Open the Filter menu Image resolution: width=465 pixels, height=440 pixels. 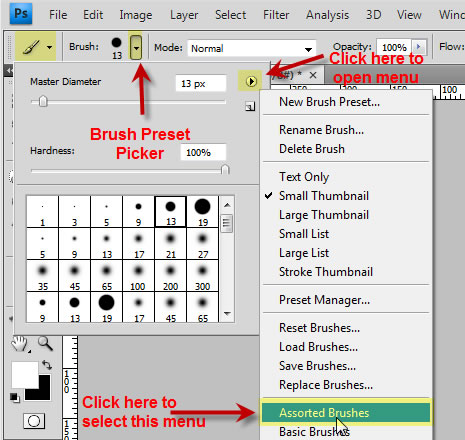[276, 15]
